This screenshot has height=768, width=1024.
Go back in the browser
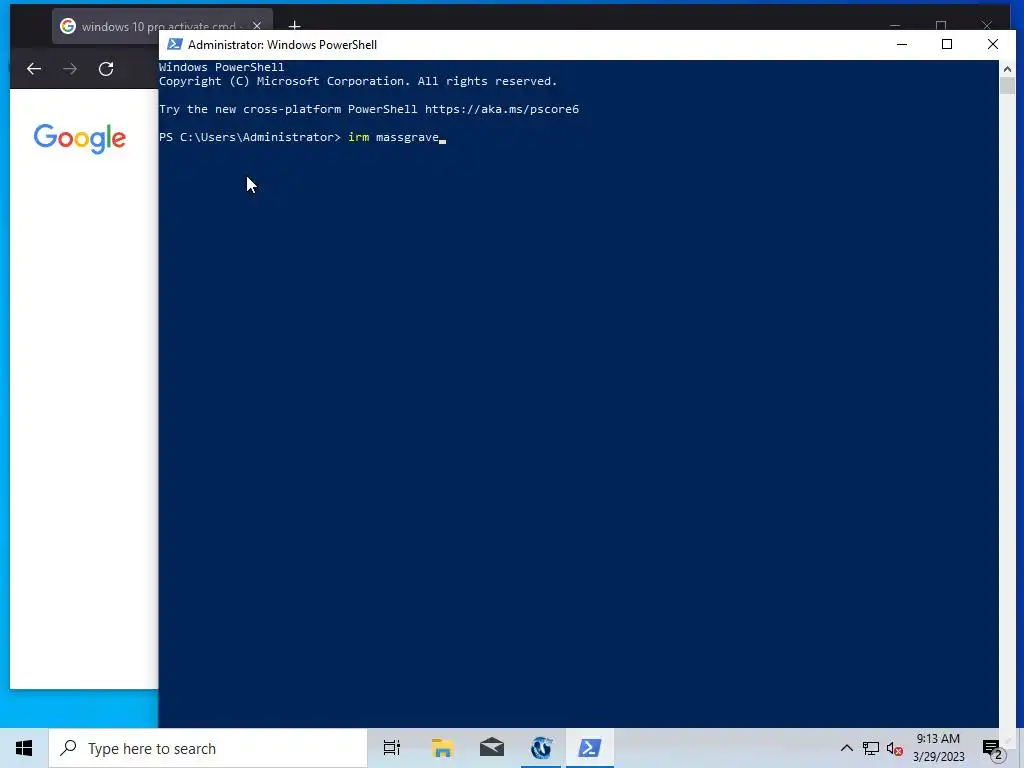[x=34, y=69]
